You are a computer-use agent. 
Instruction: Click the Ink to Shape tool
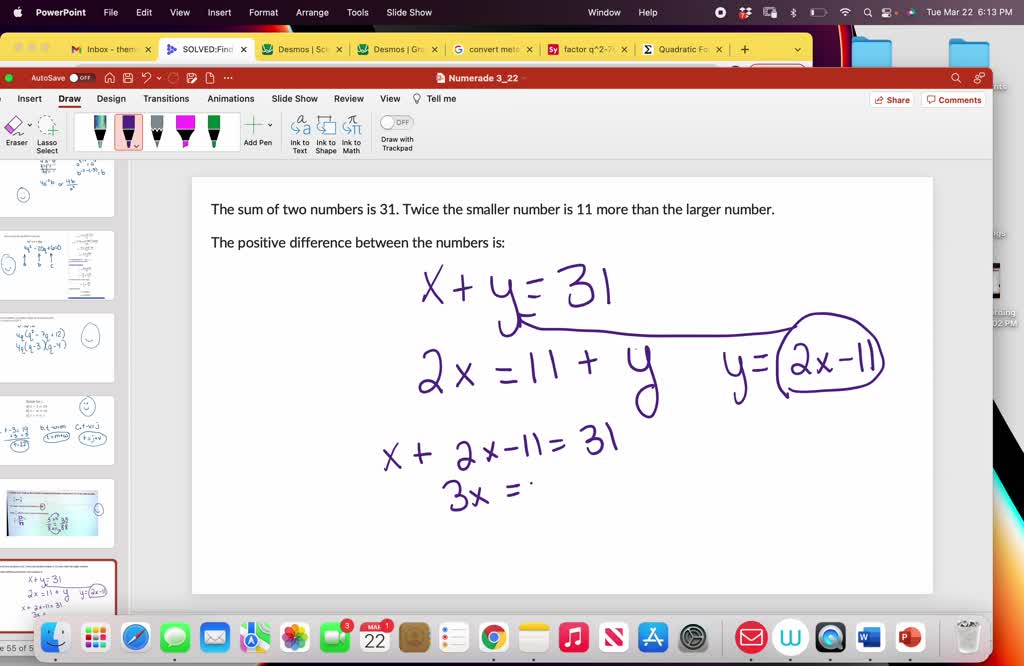[x=326, y=131]
